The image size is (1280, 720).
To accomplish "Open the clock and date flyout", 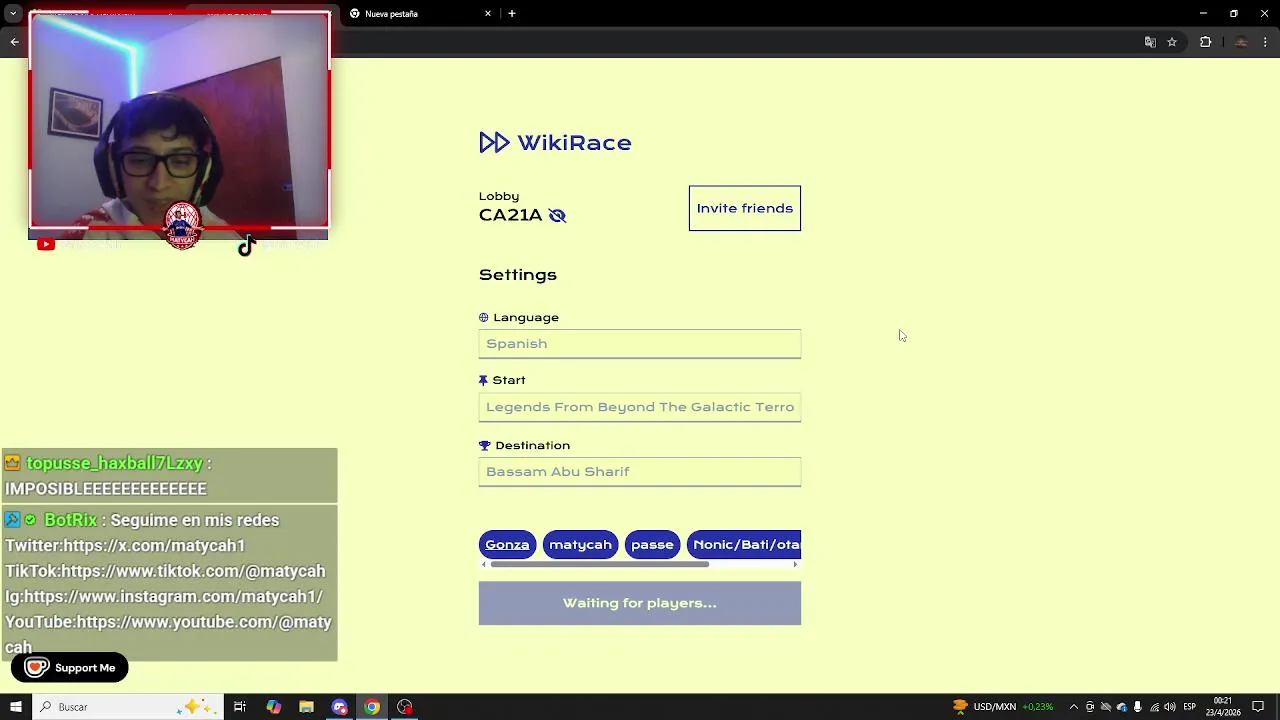I will 1224,707.
